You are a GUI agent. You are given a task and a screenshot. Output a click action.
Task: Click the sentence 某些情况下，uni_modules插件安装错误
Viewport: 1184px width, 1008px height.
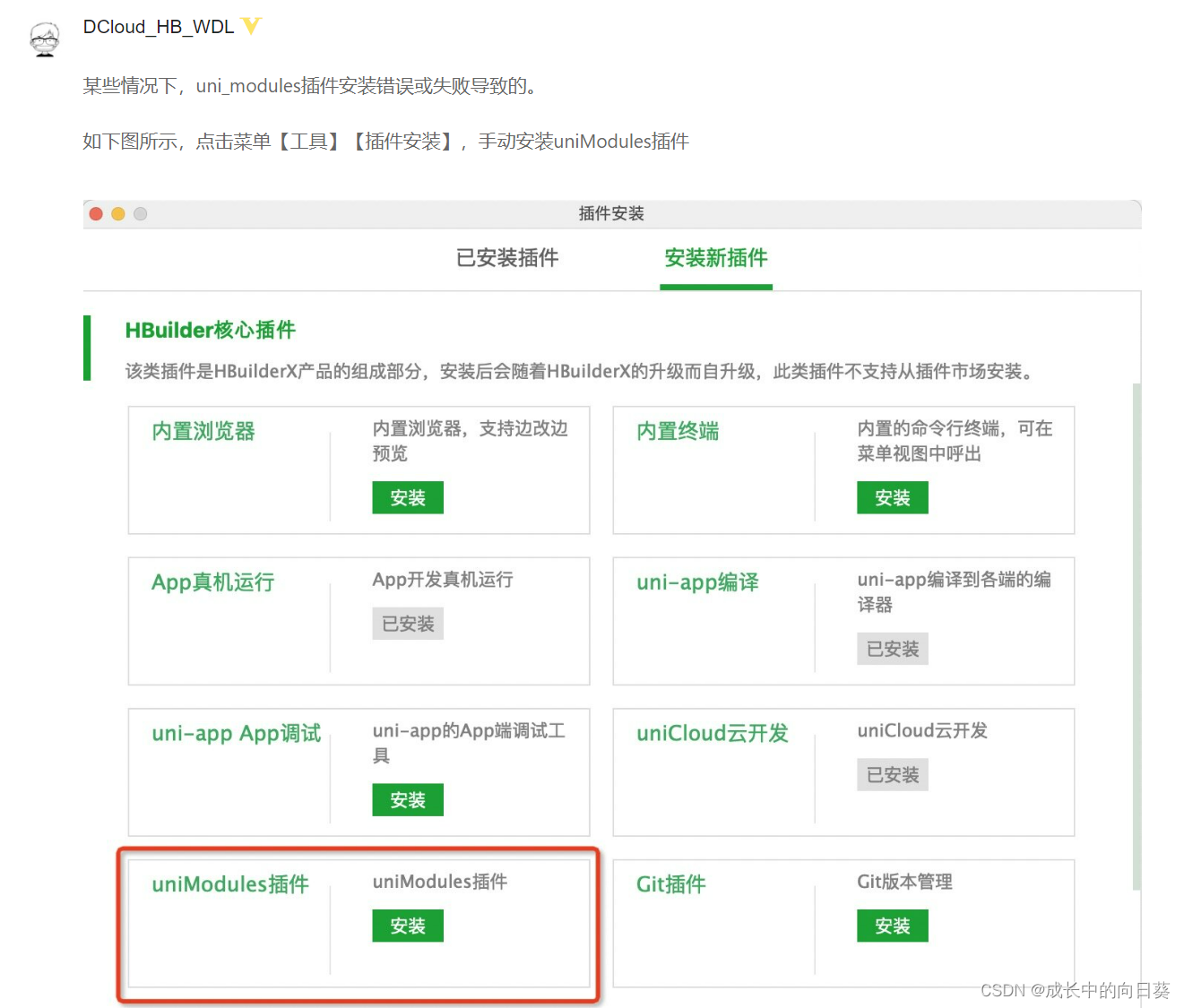point(311,86)
